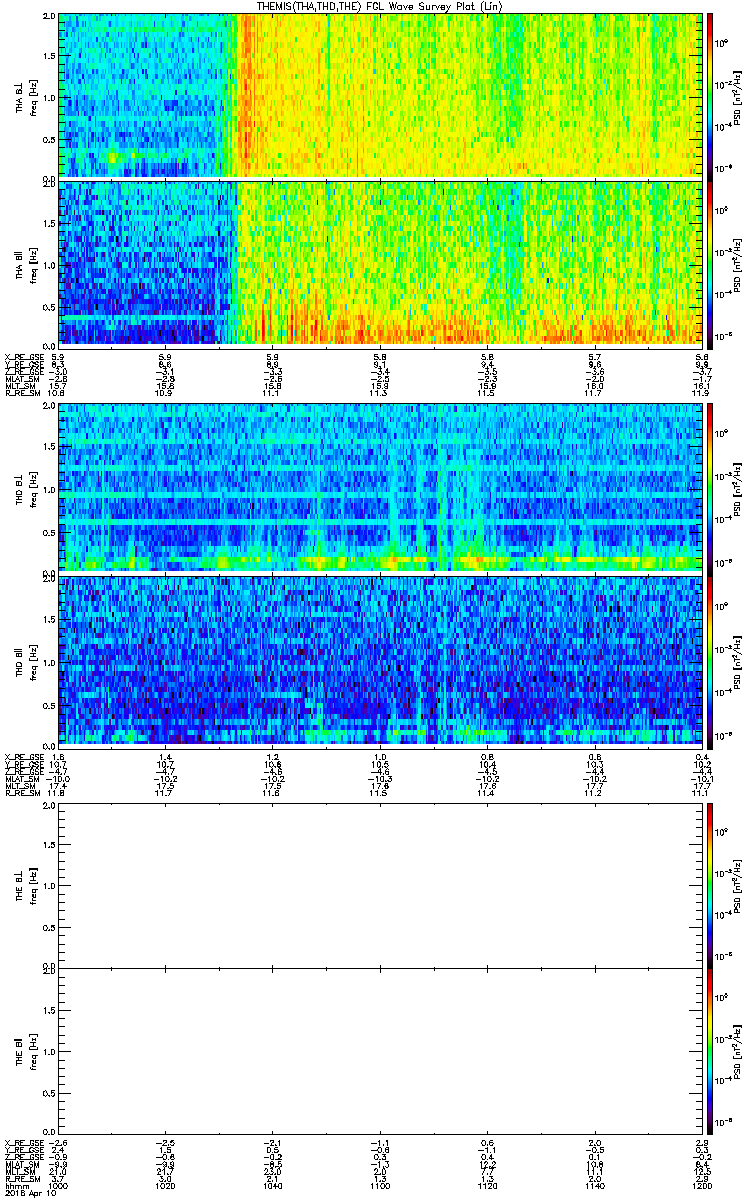Click the THA B-perpendicular spectrogram panel
This screenshot has width=750, height=1200.
[x=379, y=96]
